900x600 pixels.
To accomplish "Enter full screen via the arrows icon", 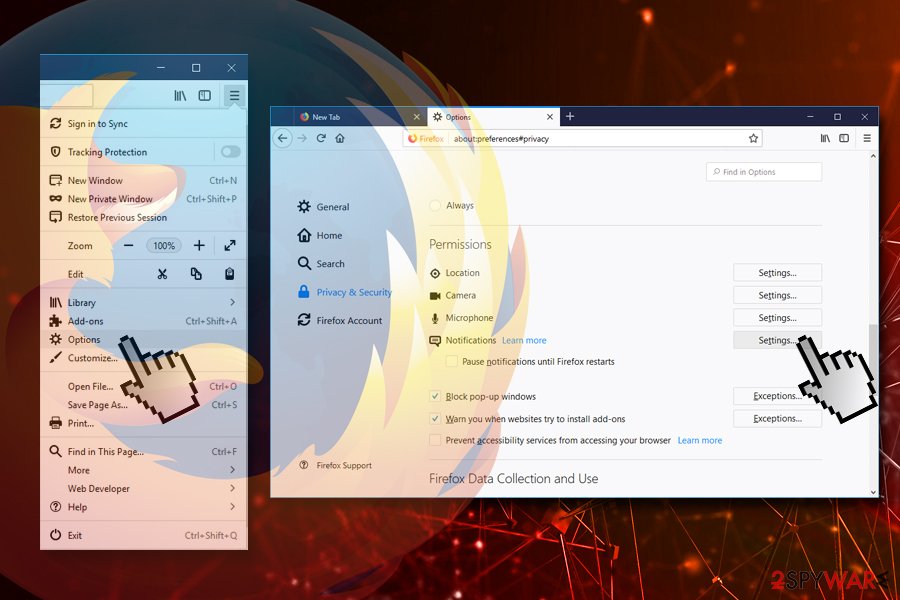I will (230, 246).
